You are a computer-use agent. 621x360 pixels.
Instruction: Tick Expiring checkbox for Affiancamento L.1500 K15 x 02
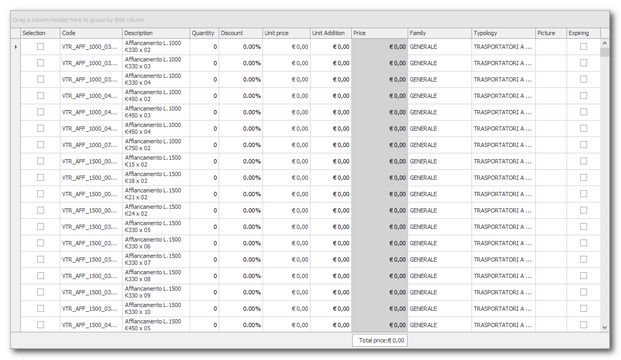[583, 161]
